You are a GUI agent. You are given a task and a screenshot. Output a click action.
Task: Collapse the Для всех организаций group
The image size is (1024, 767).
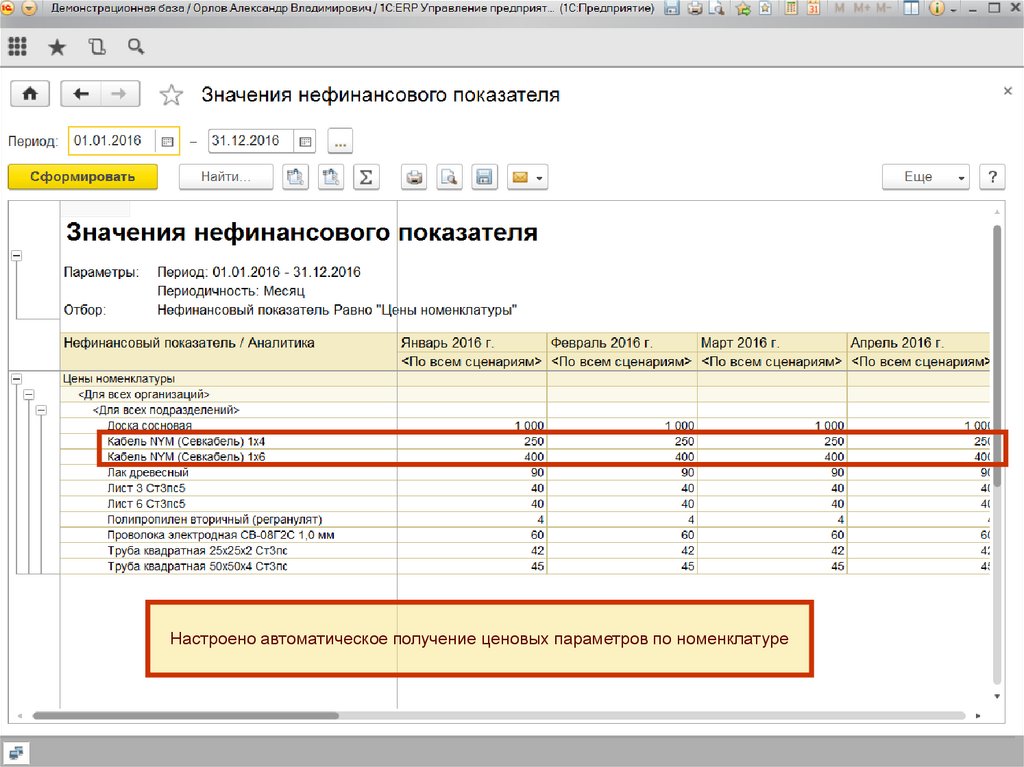click(28, 395)
